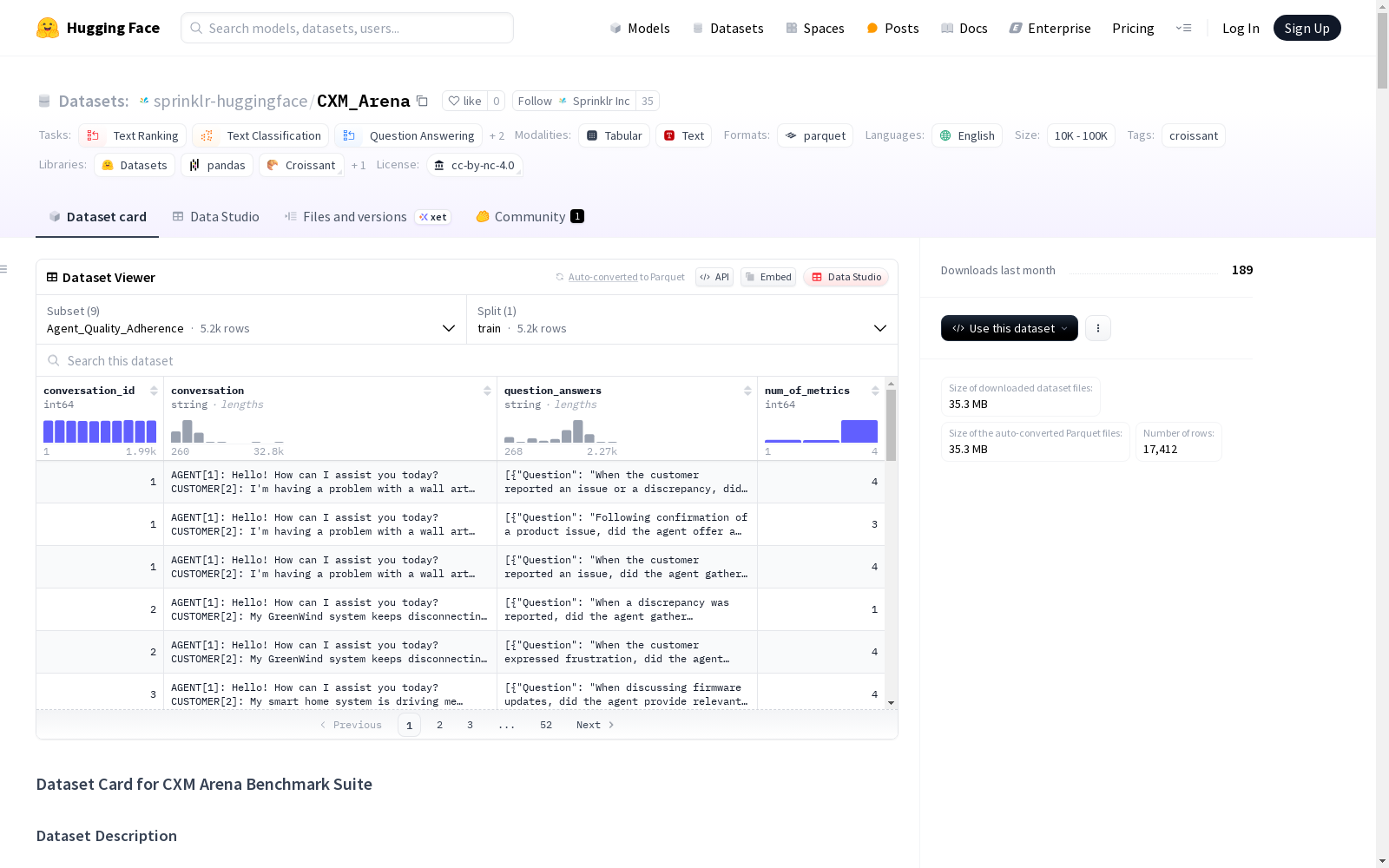Go to page 3 of the dataset
This screenshot has height=868, width=1389.
point(471,725)
